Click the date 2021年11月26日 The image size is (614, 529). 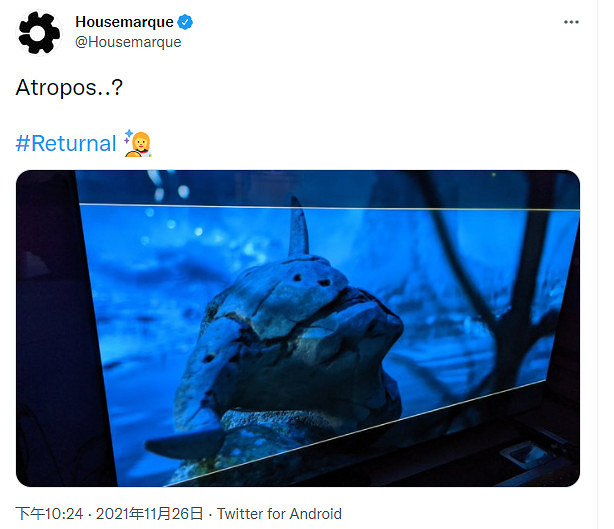[x=150, y=513]
